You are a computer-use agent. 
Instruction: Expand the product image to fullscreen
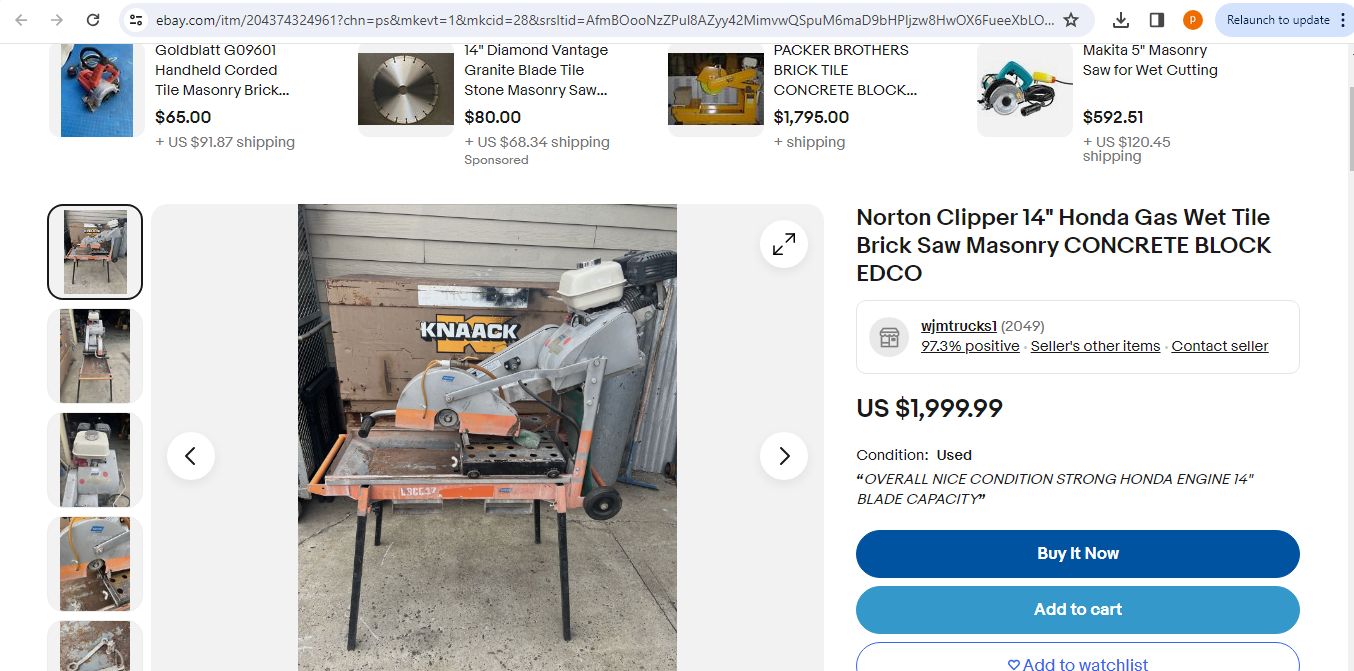784,244
